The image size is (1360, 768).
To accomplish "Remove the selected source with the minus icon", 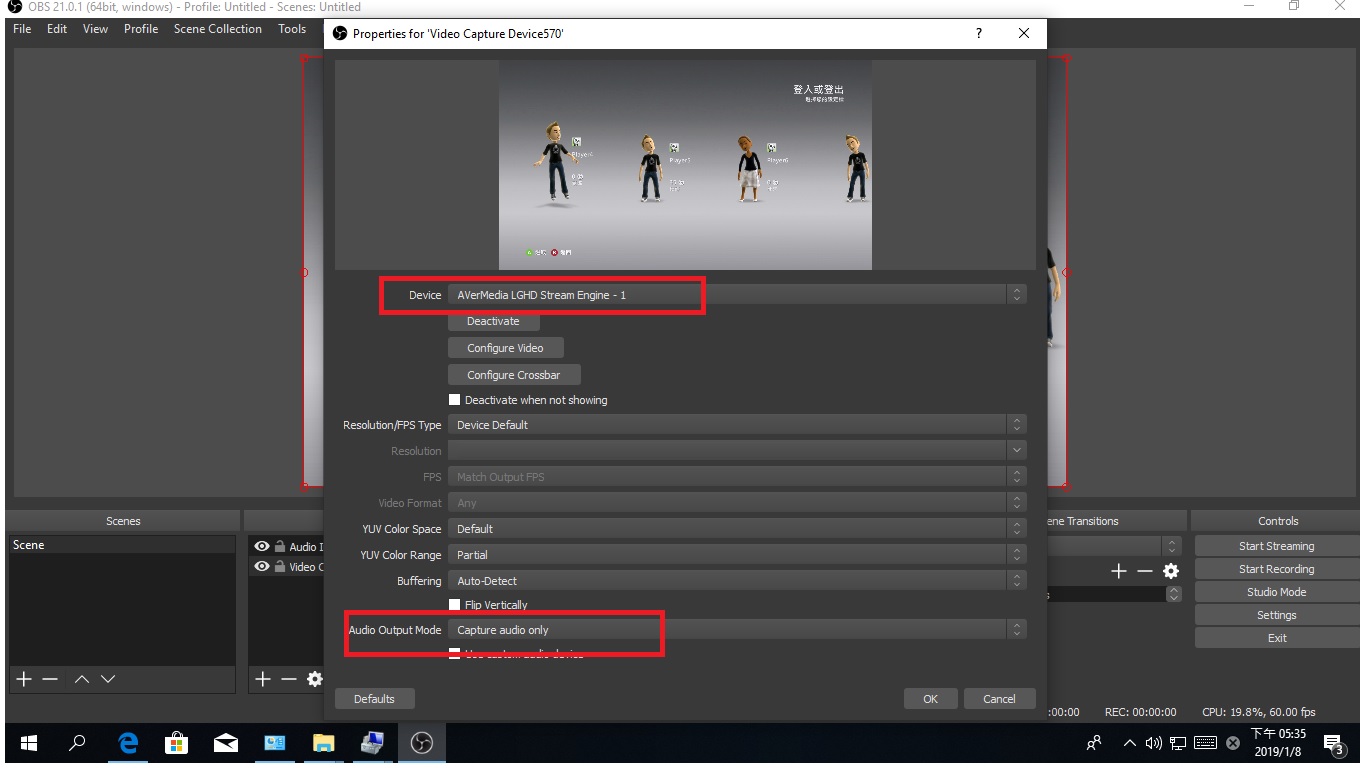I will [x=289, y=679].
